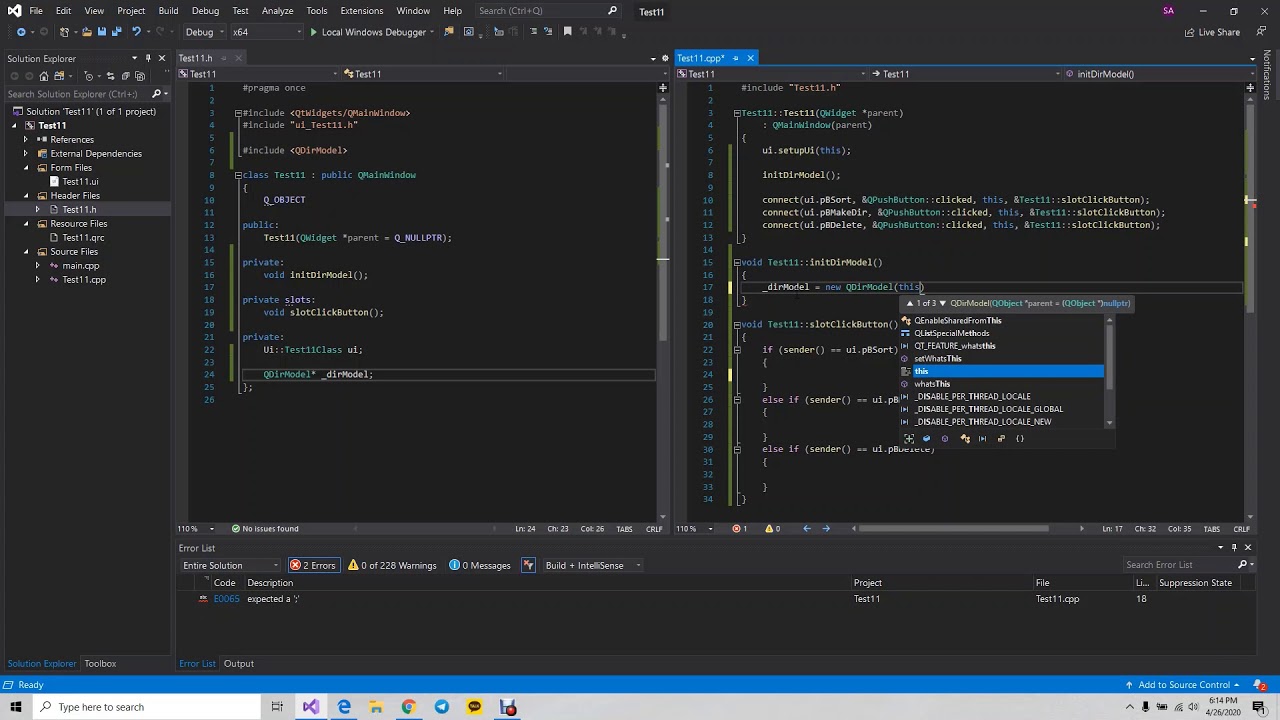The image size is (1280, 720).
Task: Click the Navigate Backward icon
Action: [x=20, y=32]
